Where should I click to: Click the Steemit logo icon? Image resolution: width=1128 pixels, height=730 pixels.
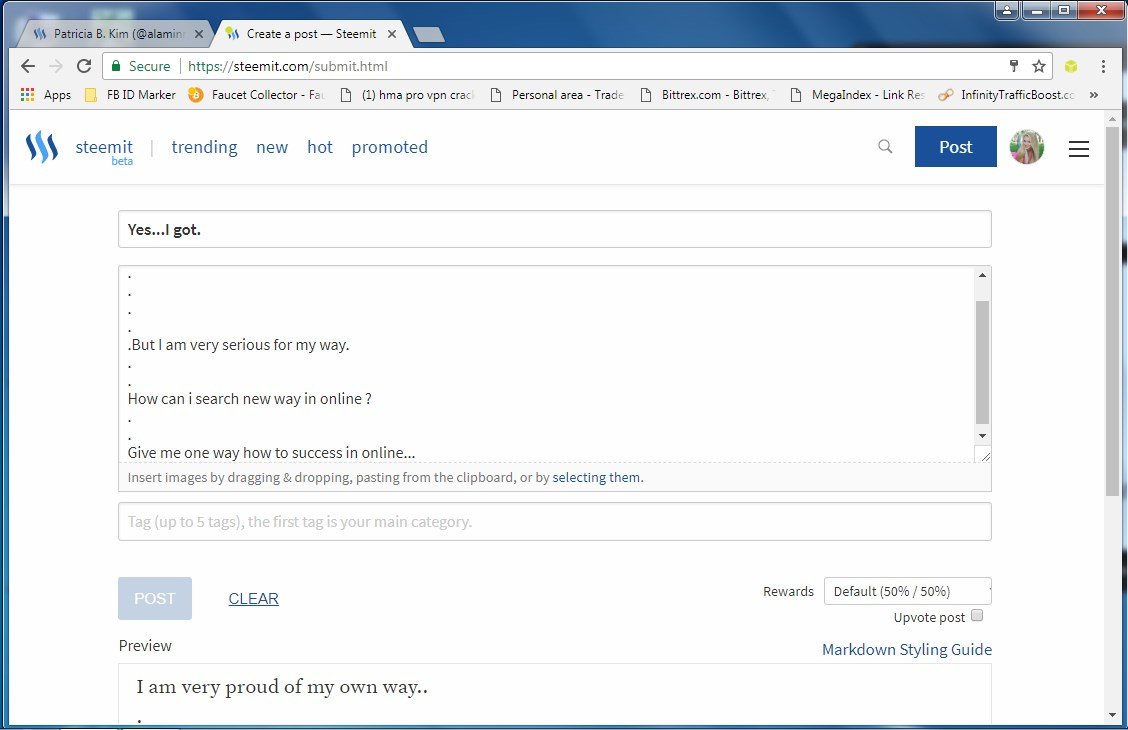(x=42, y=147)
